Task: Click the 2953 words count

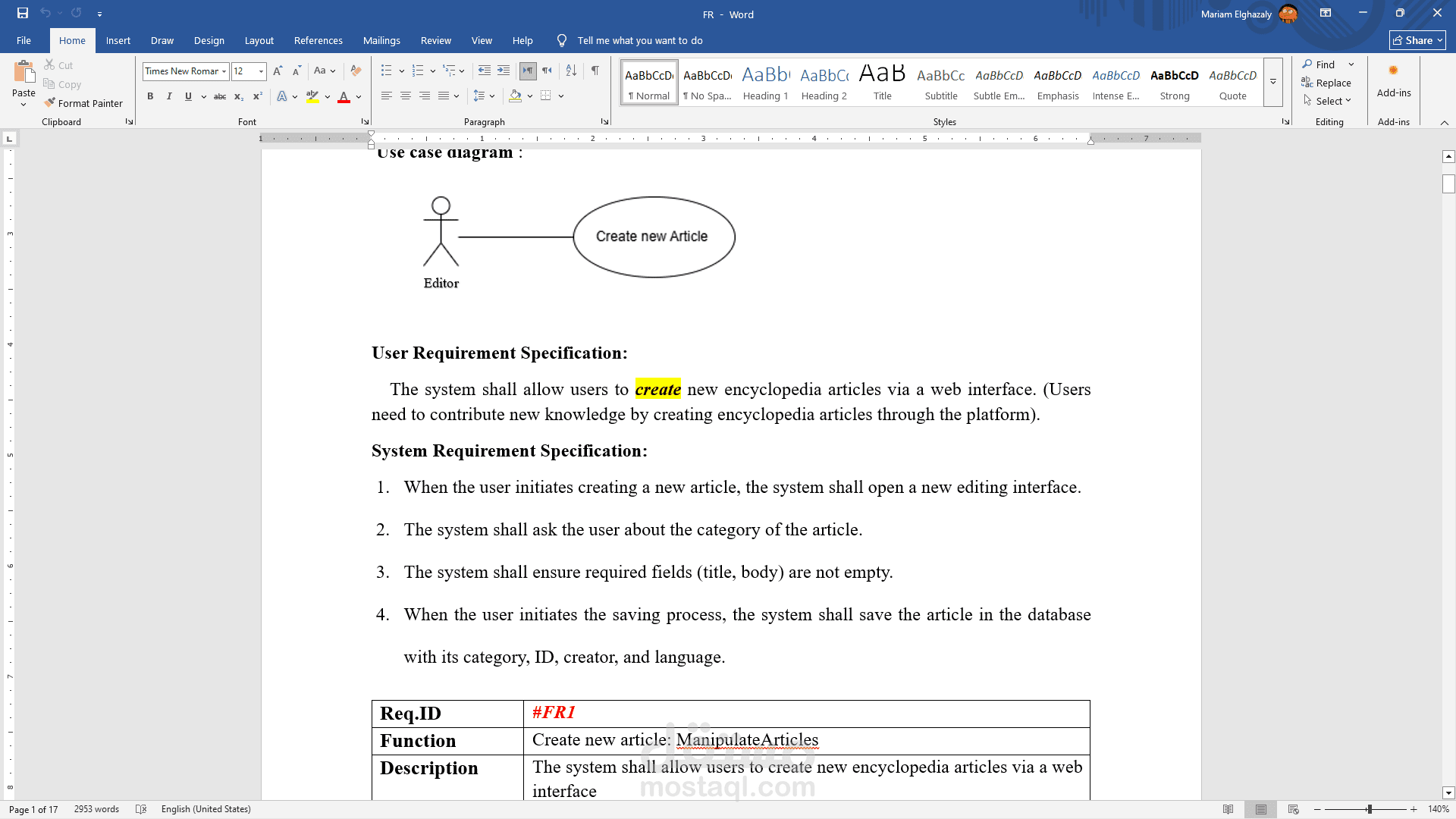Action: (x=96, y=809)
